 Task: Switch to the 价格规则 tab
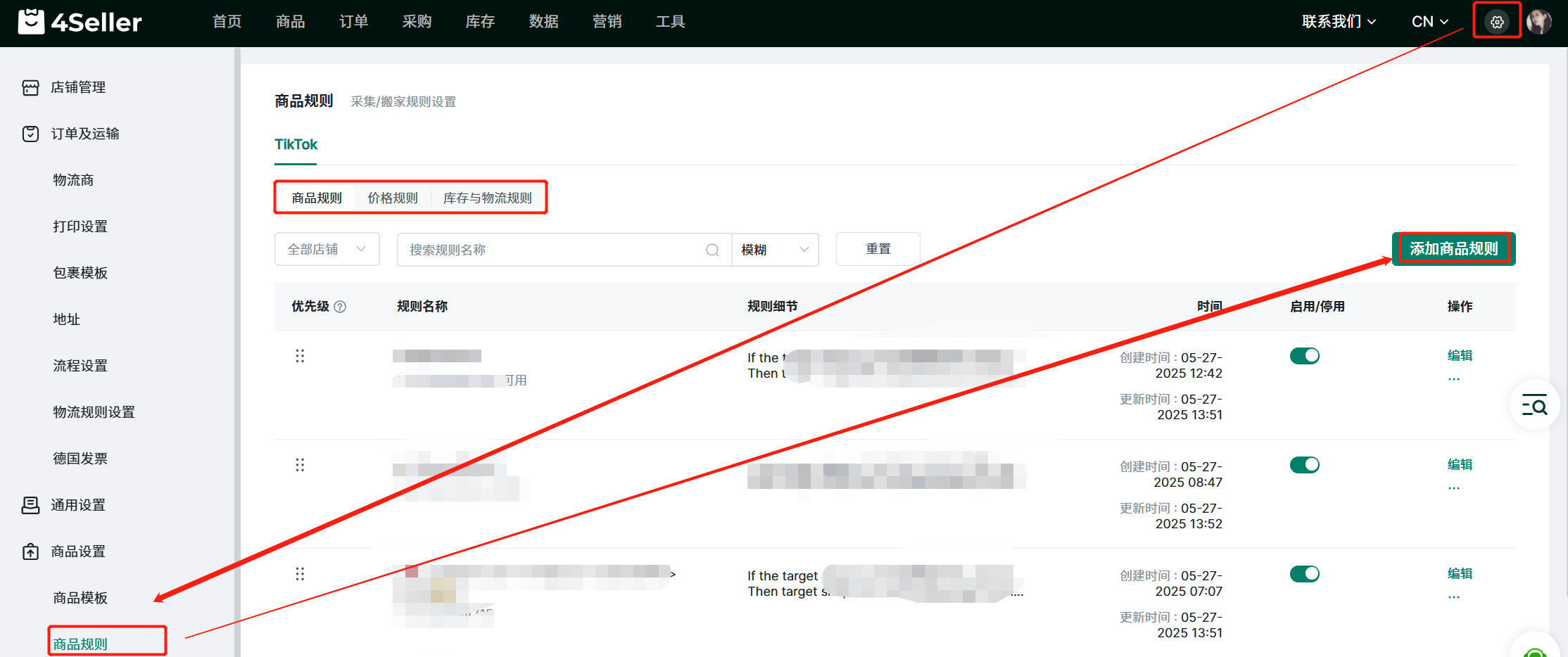click(392, 198)
